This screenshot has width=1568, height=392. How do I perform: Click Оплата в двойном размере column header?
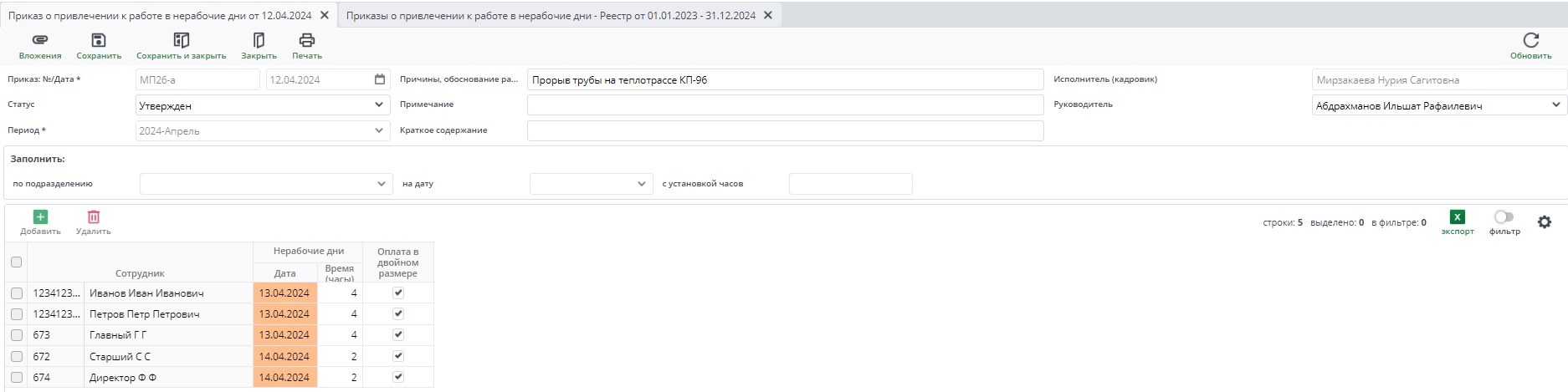398,262
